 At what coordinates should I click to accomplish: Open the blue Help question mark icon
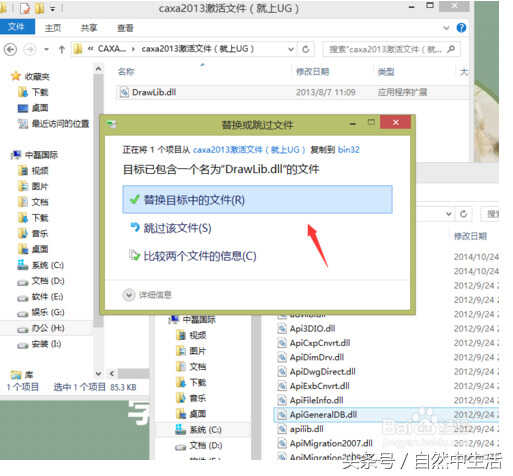[461, 28]
